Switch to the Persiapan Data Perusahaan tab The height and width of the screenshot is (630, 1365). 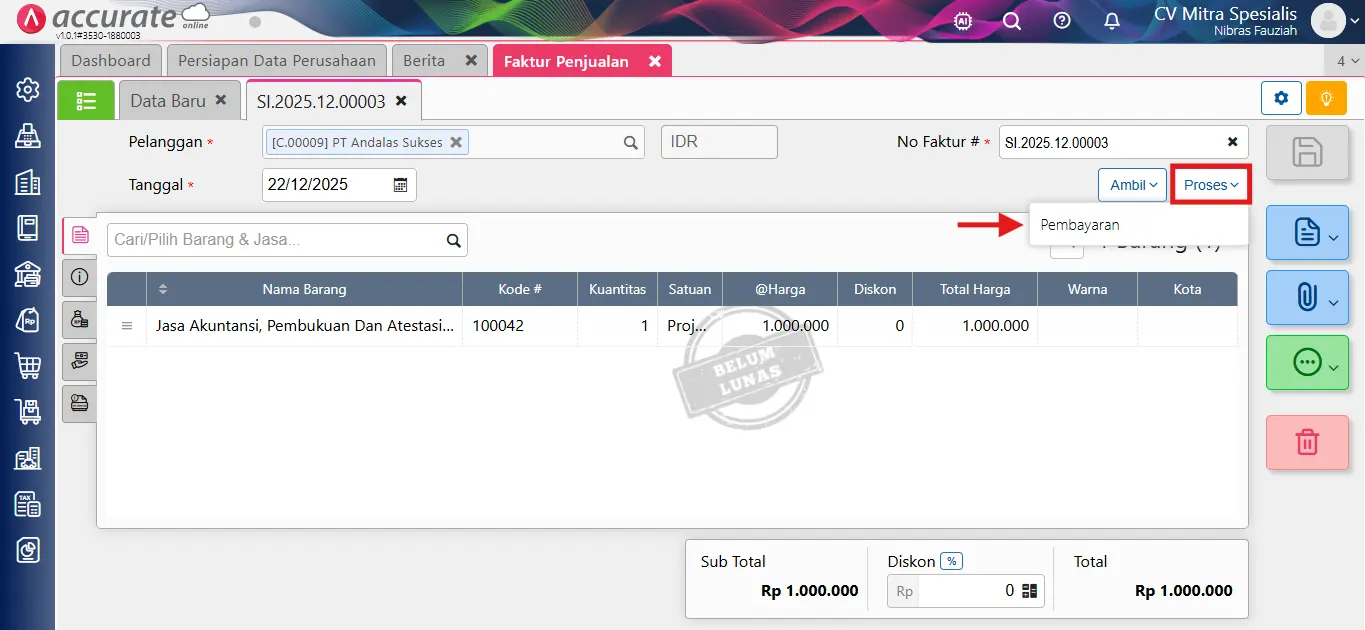[277, 61]
